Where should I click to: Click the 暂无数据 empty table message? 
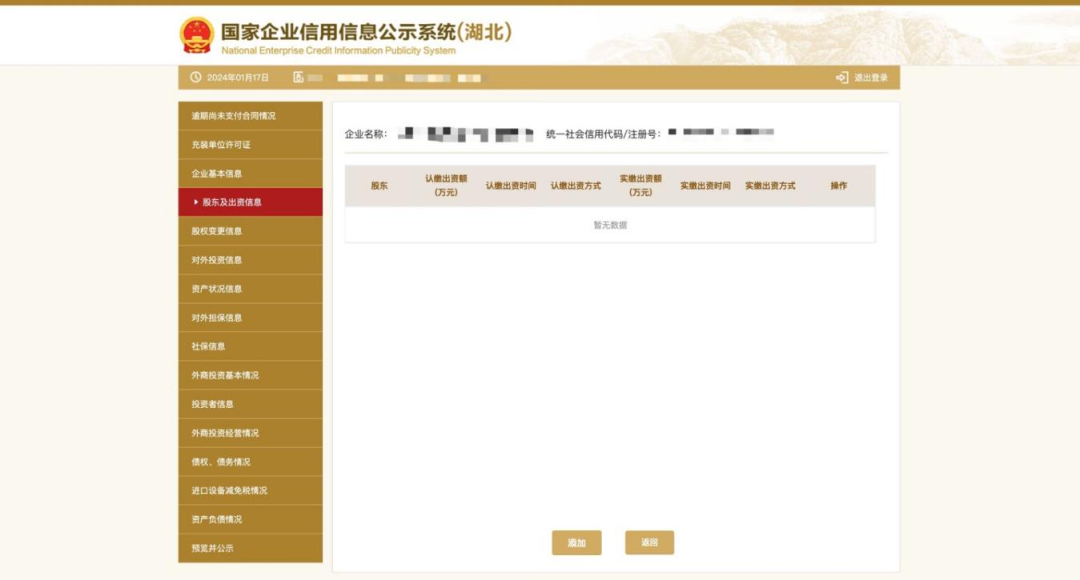(x=610, y=225)
